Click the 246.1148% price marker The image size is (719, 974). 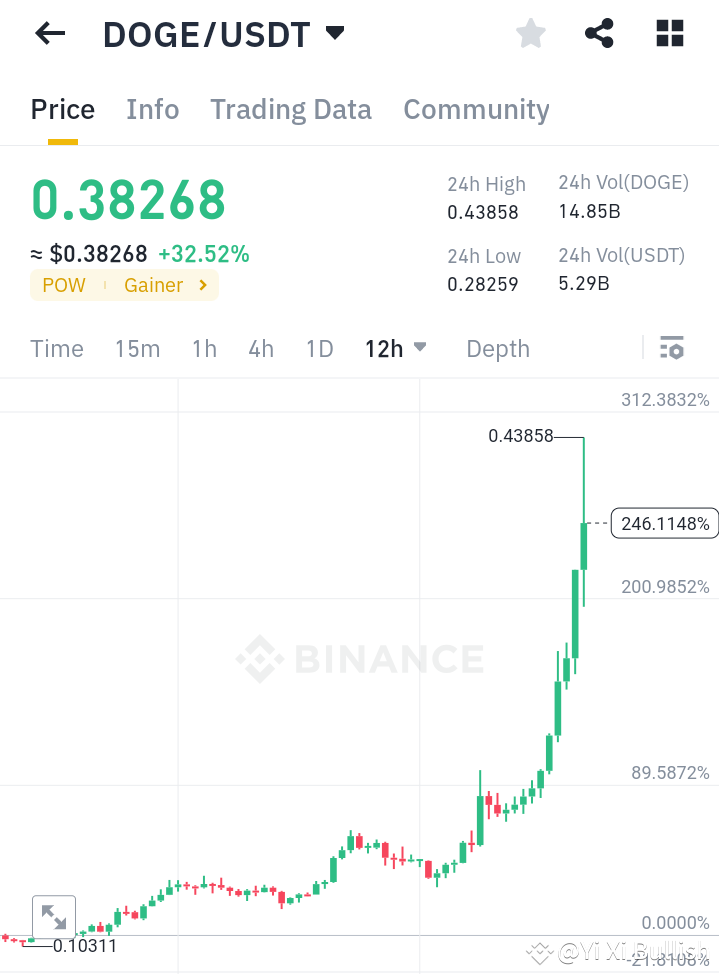click(x=664, y=522)
